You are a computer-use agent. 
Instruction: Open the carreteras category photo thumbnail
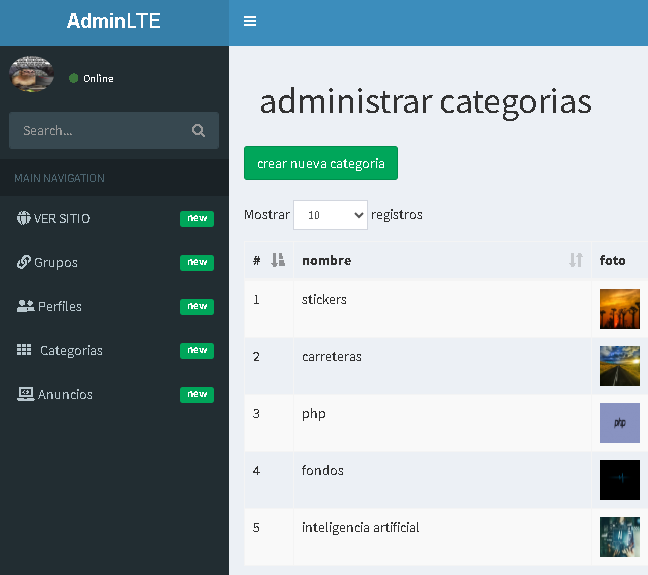[619, 366]
